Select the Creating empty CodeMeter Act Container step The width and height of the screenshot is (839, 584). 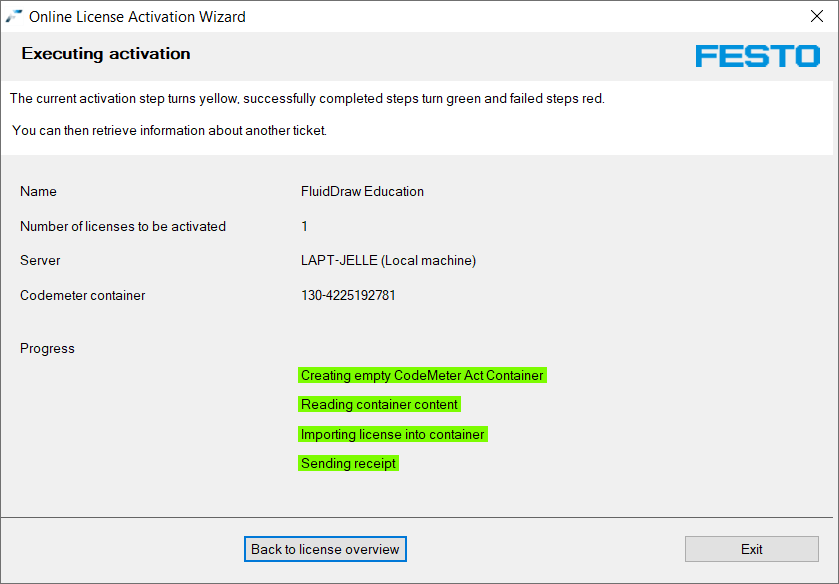click(422, 375)
